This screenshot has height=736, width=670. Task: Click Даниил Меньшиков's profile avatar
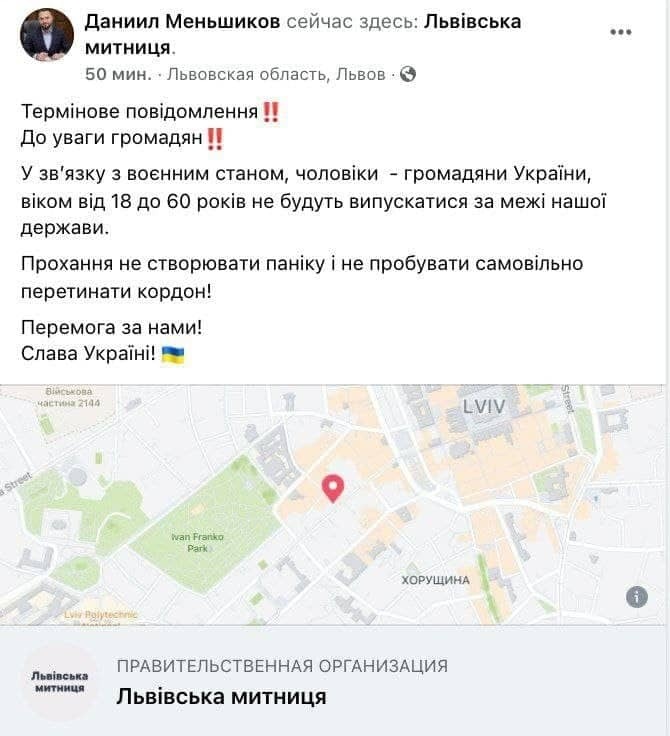coord(47,36)
